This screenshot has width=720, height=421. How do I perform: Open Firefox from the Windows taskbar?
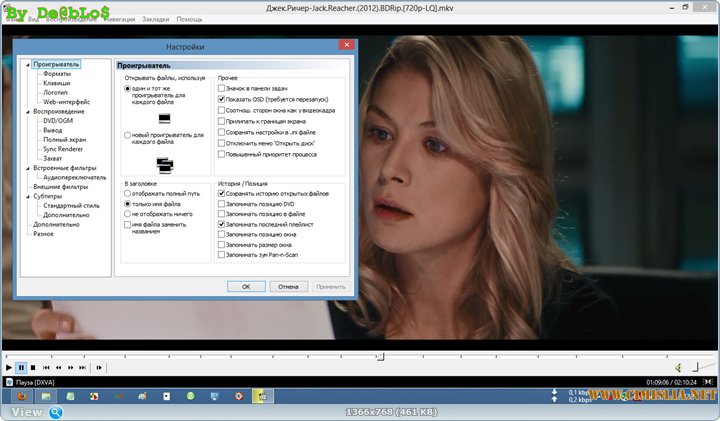[20, 397]
